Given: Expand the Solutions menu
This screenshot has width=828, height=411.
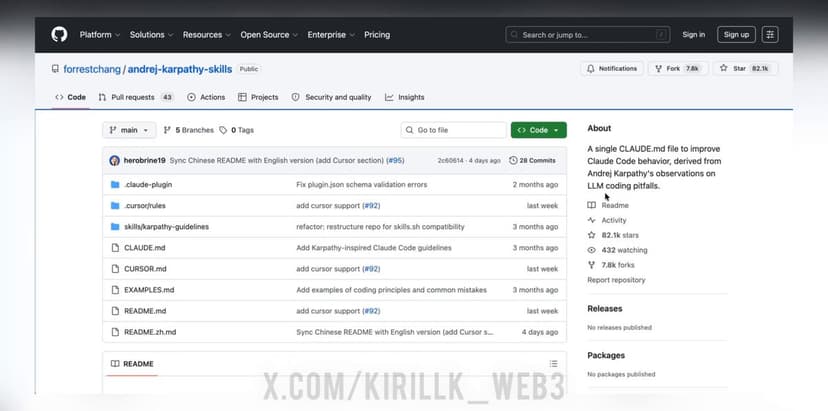Looking at the screenshot, I should tap(152, 35).
